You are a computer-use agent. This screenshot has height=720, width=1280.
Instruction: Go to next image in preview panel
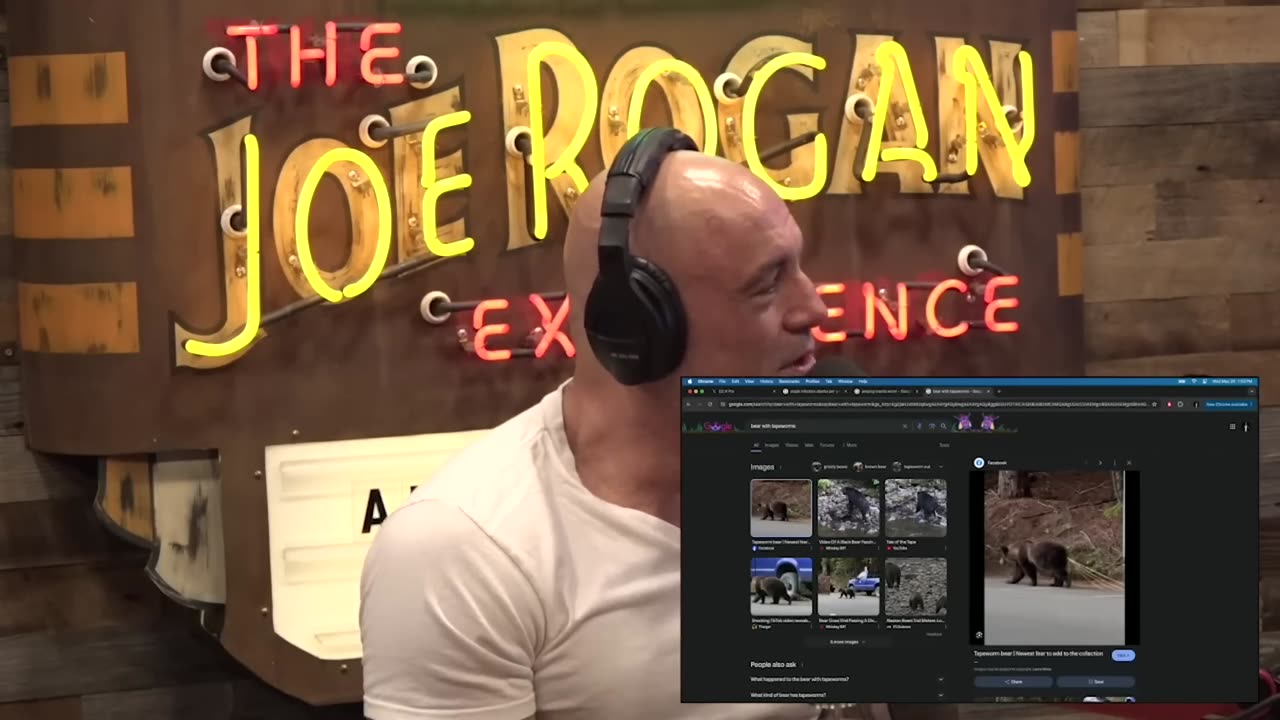click(x=1100, y=462)
